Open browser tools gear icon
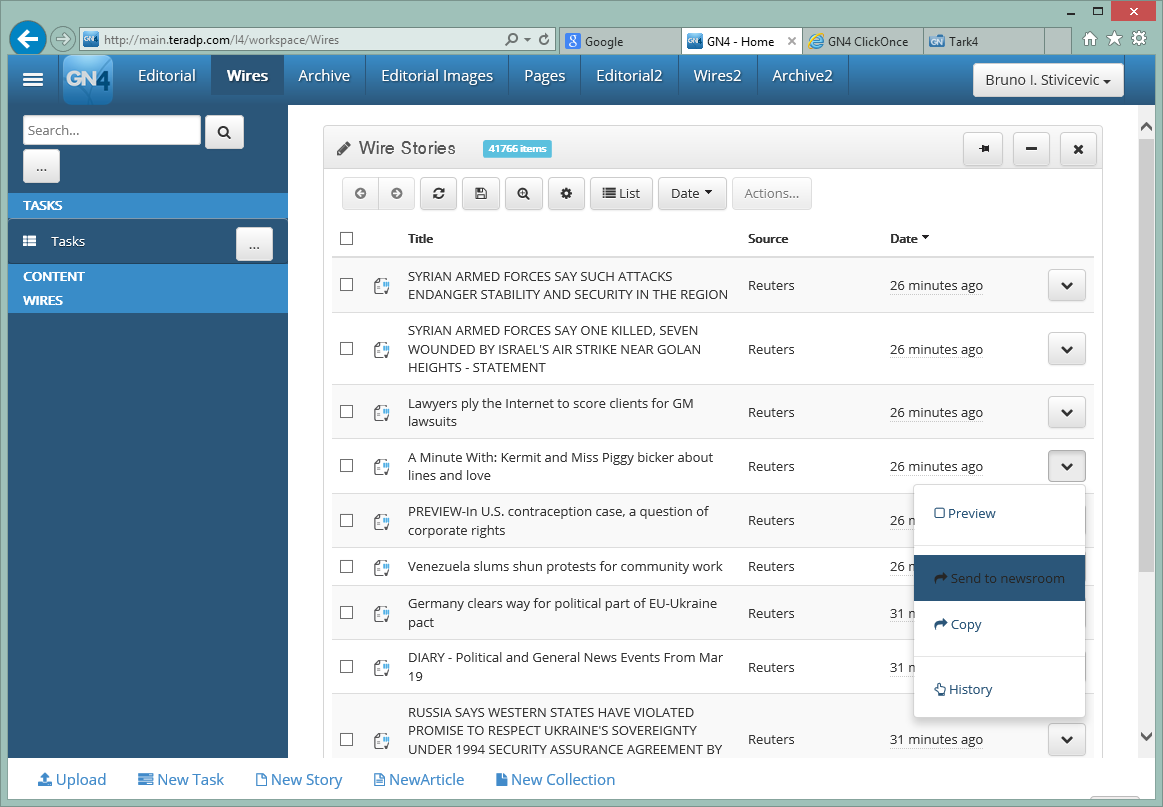Viewport: 1163px width, 807px height. click(1139, 39)
